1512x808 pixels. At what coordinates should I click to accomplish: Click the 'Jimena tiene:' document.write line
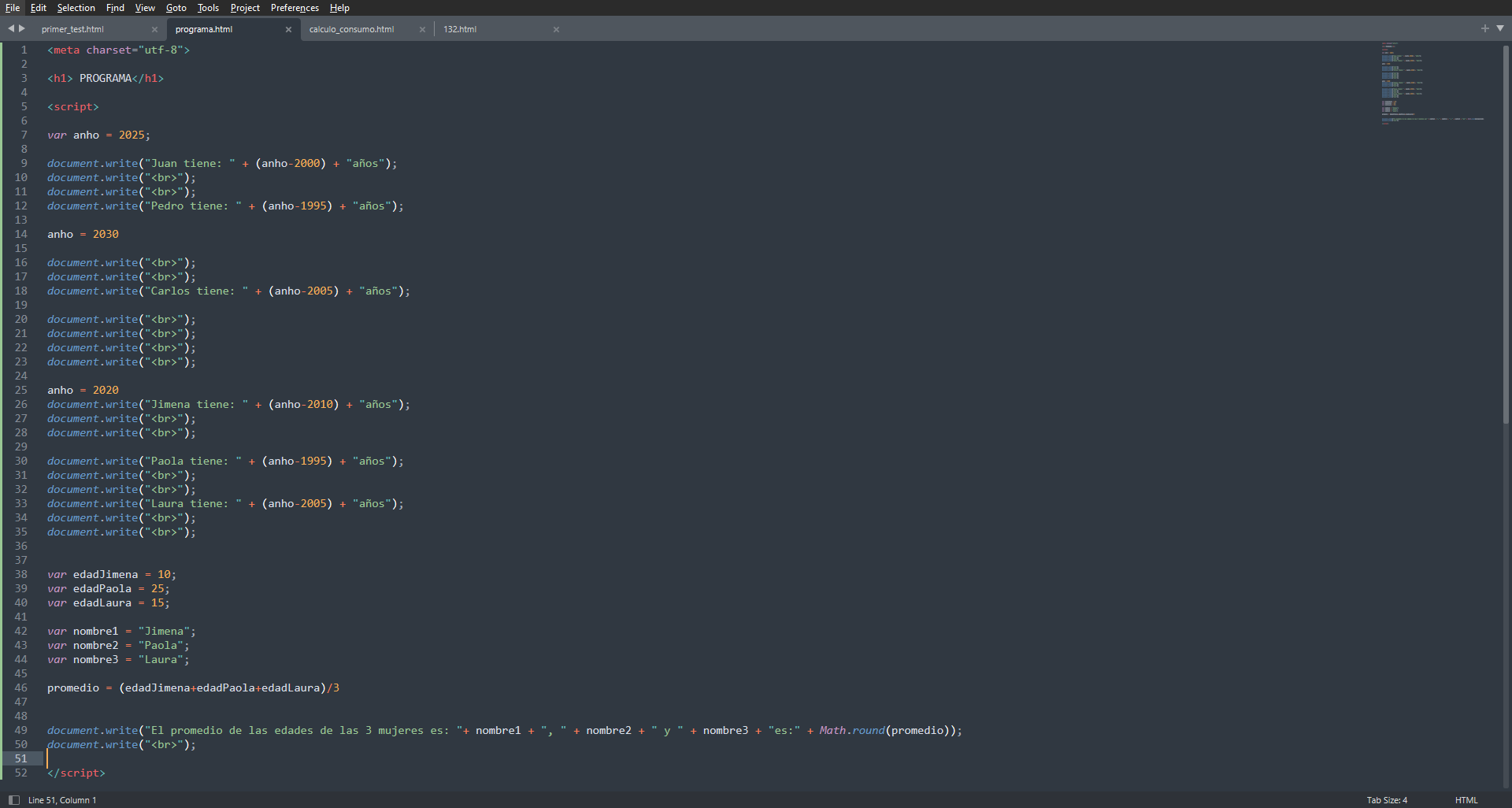[x=228, y=404]
